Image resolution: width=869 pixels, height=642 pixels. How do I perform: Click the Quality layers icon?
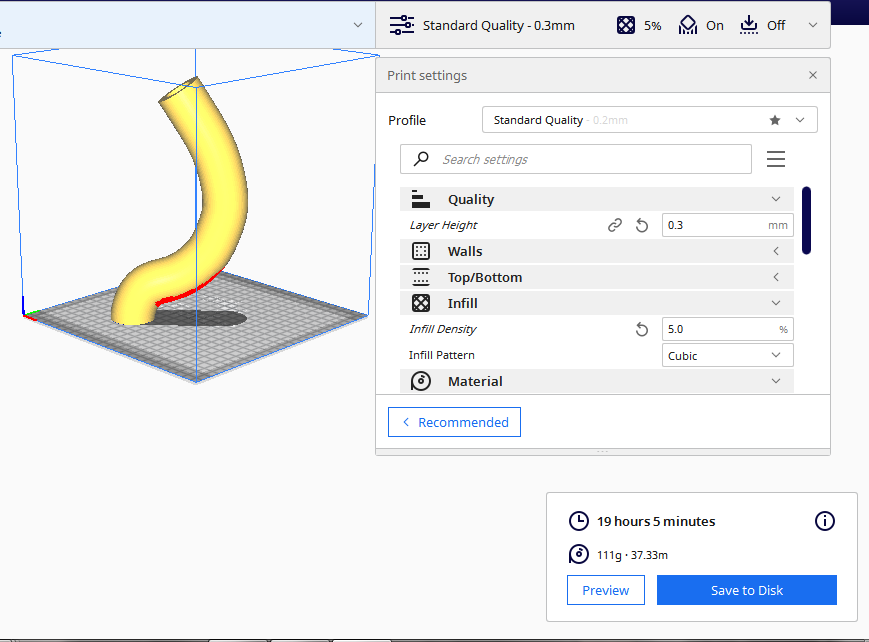(x=421, y=199)
